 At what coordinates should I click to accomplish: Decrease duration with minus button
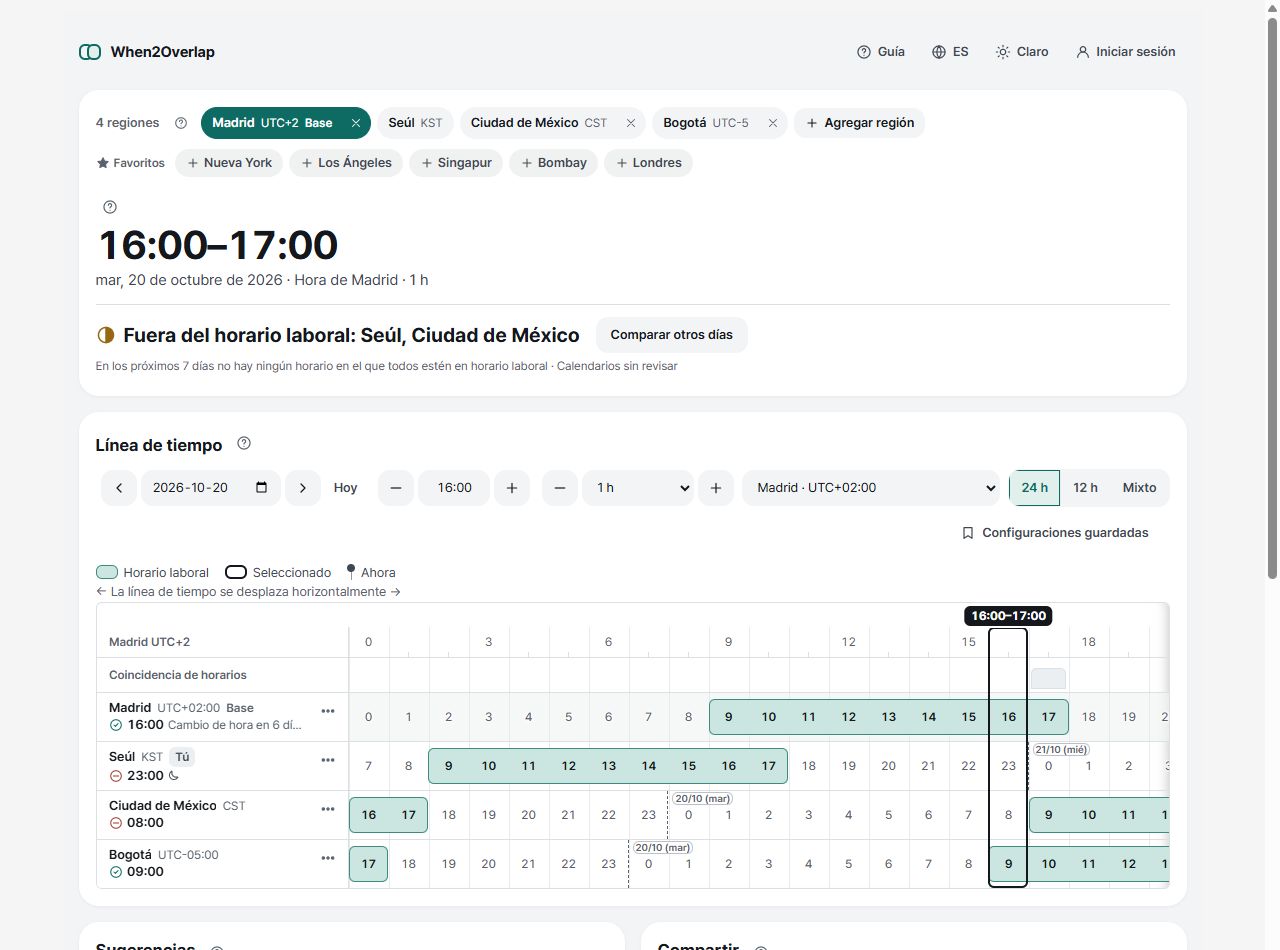(x=560, y=488)
